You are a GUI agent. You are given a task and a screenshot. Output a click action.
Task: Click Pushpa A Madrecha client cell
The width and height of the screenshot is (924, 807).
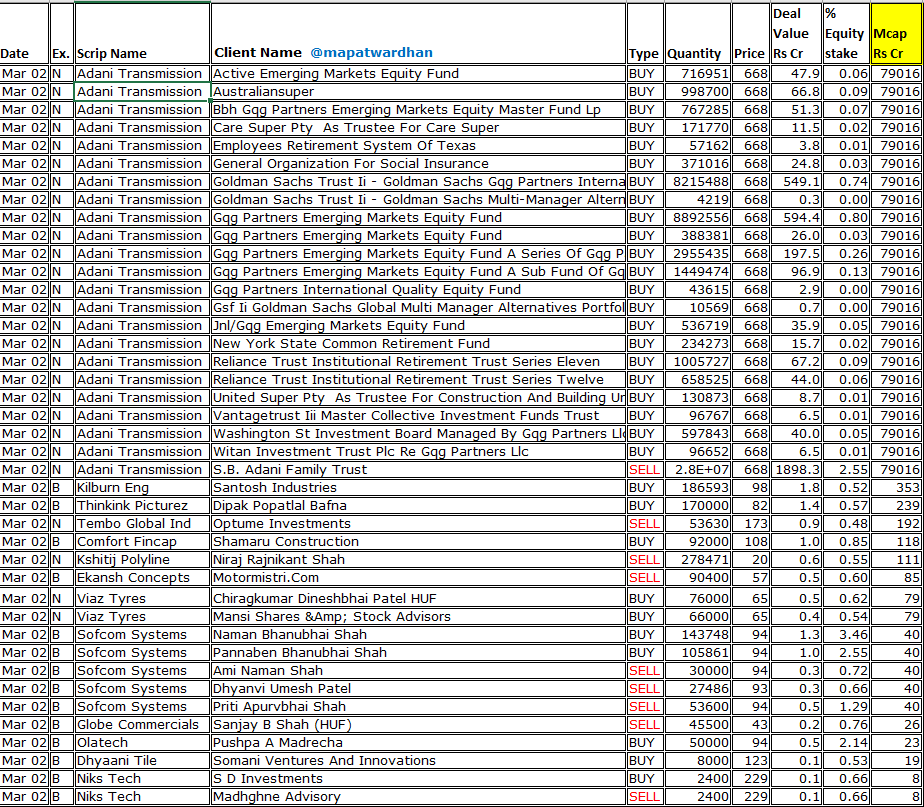pos(418,743)
